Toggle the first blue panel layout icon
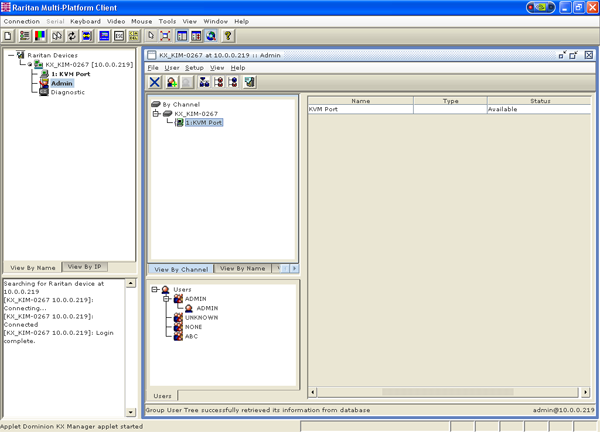This screenshot has width=600, height=432. tap(182, 36)
